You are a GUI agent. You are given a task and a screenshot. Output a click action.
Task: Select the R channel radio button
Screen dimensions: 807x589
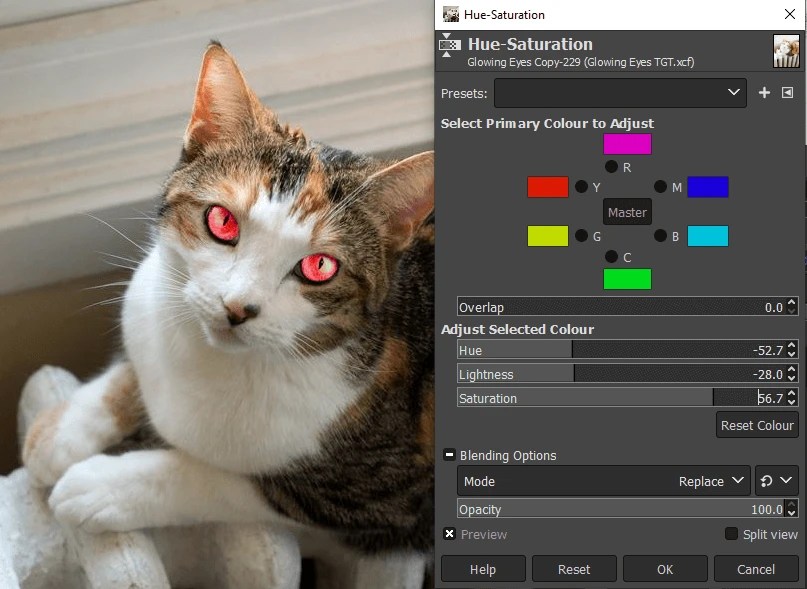coord(610,168)
